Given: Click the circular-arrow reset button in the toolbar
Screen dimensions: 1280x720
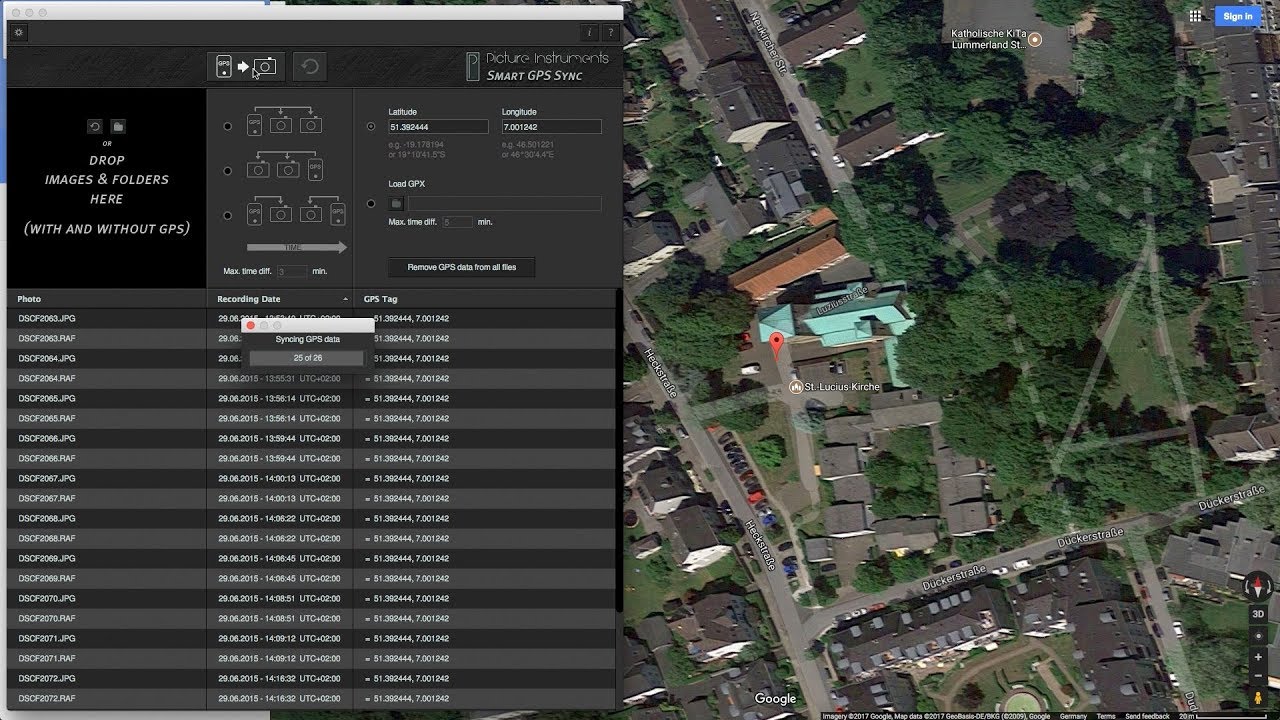Looking at the screenshot, I should (310, 67).
